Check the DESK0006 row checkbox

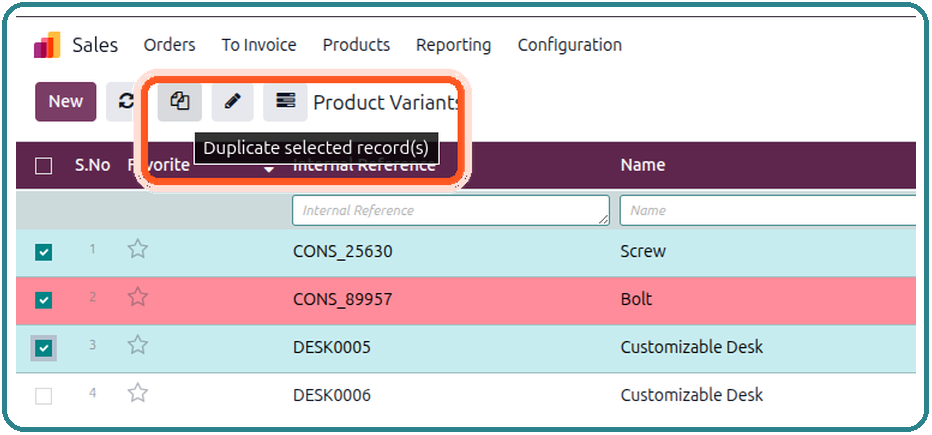pos(43,396)
